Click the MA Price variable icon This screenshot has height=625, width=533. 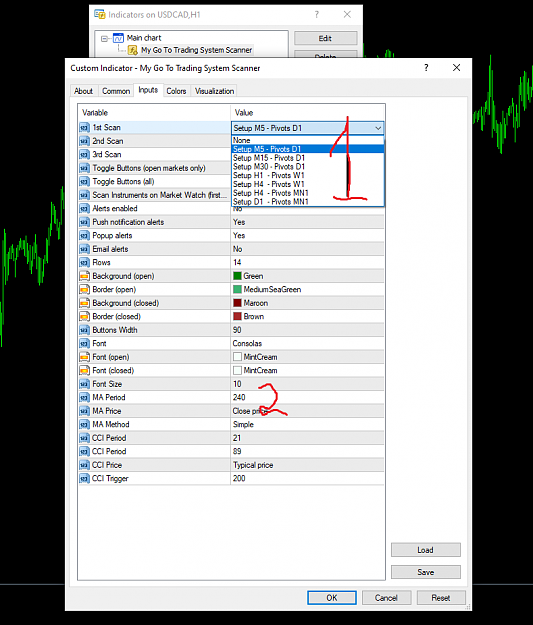coord(84,411)
